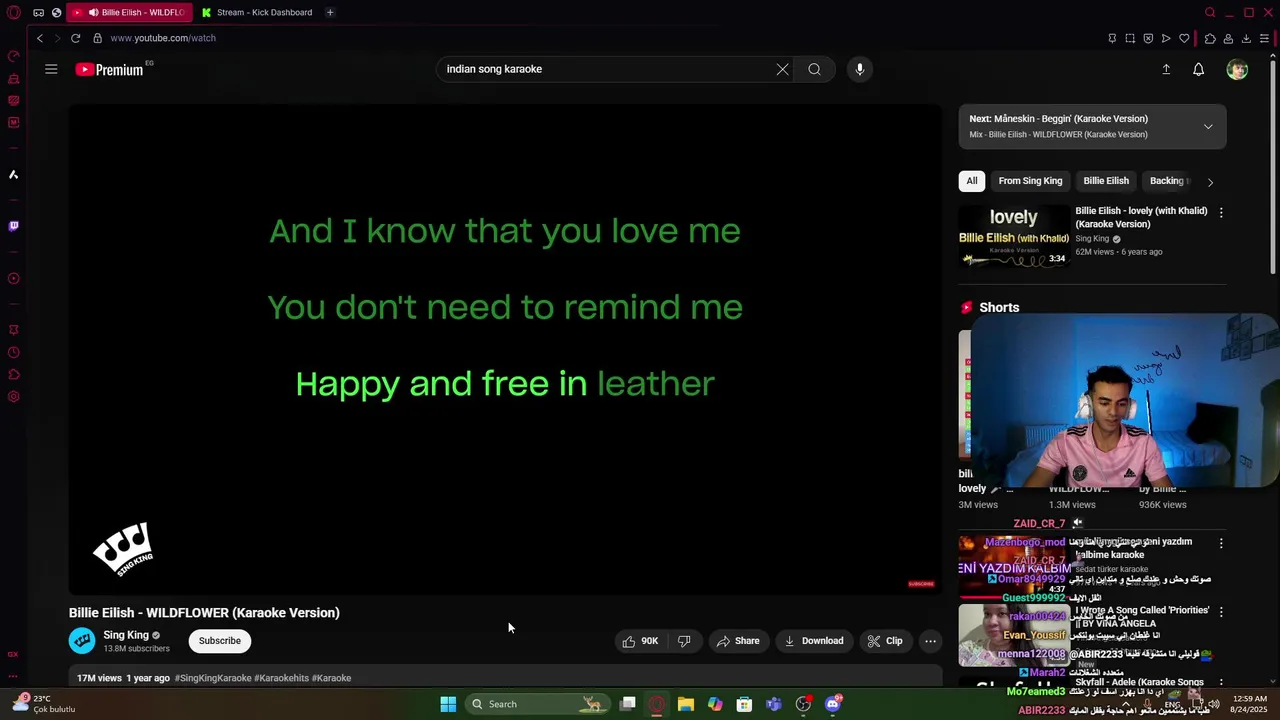This screenshot has height=720, width=1280.
Task: Open the 'lovely (with Khalid)' video thumbnail
Action: click(1014, 236)
